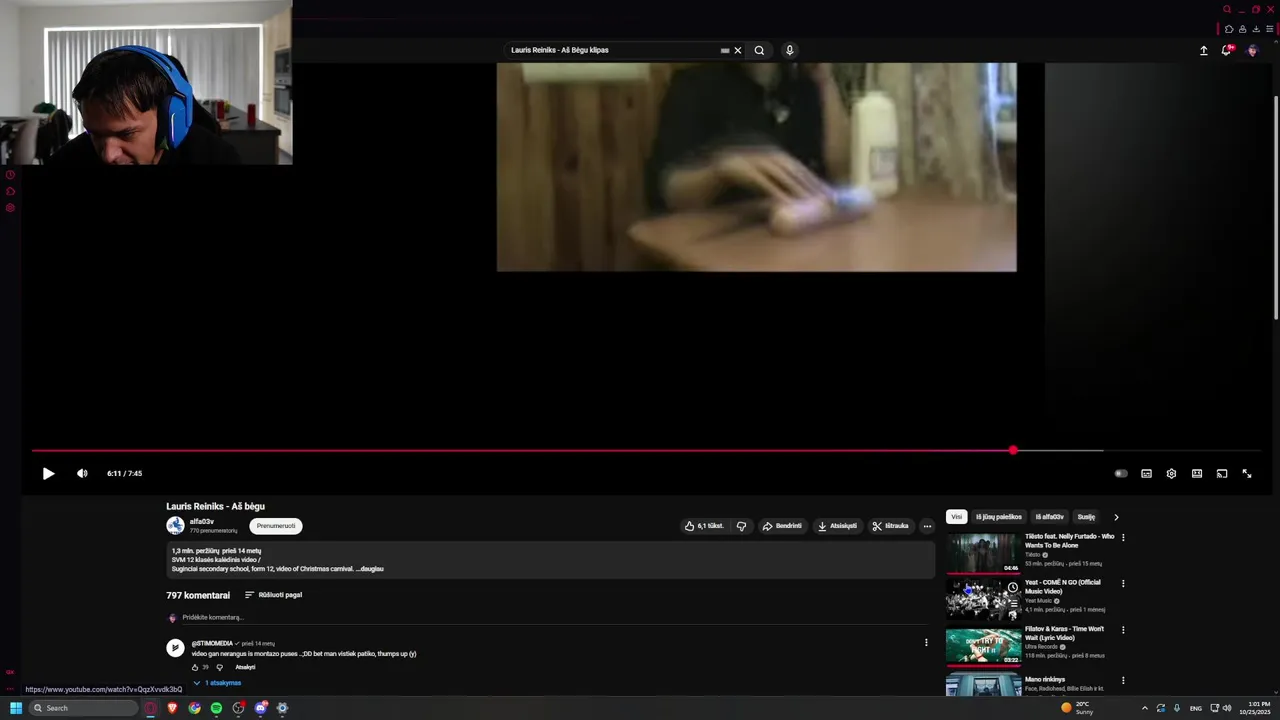Open more actions menu beside Ištrauka
The width and height of the screenshot is (1280, 720).
click(927, 526)
